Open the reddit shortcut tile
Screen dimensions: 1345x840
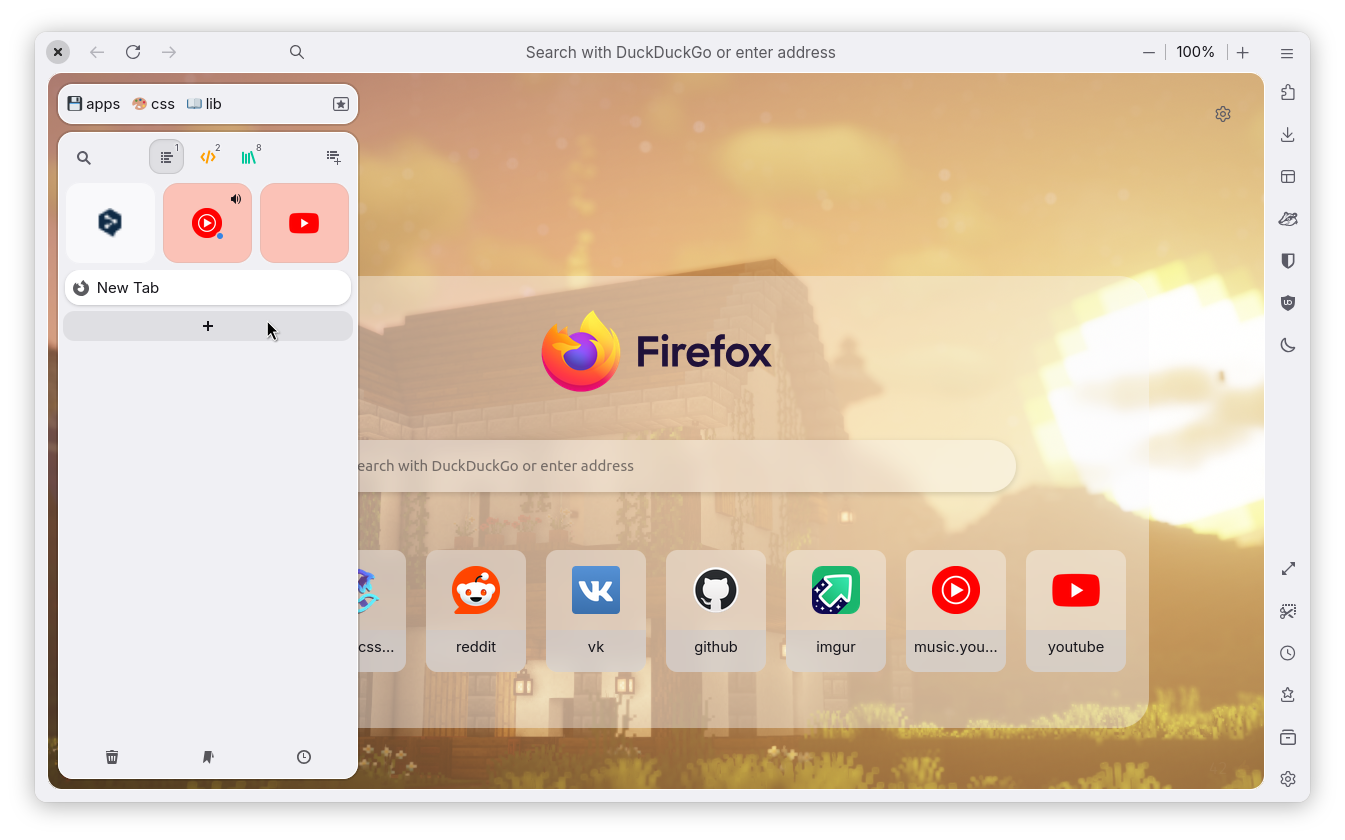point(476,611)
